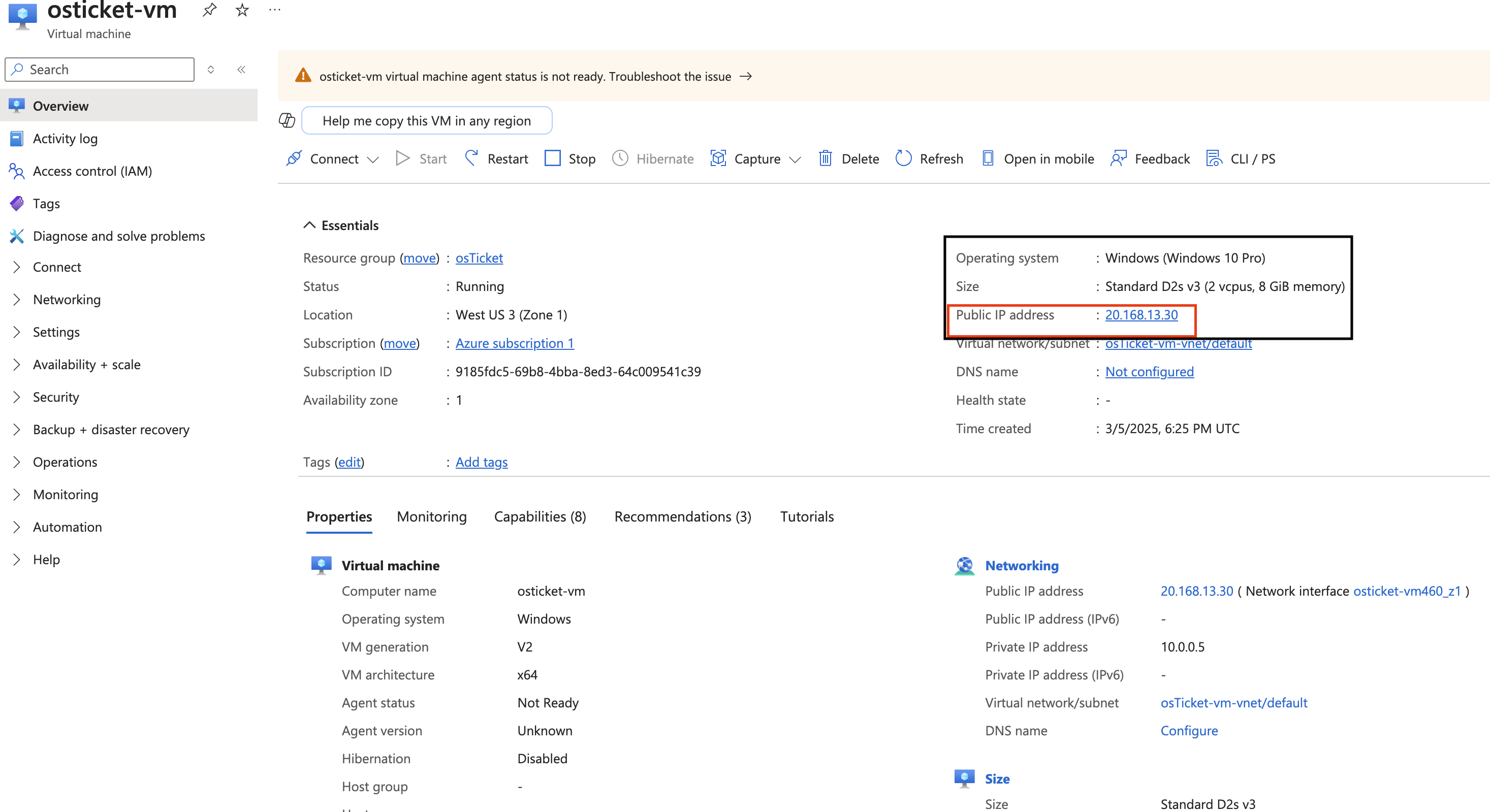1490x812 pixels.
Task: Click the Copilot icon beside suggestion
Action: click(x=287, y=120)
